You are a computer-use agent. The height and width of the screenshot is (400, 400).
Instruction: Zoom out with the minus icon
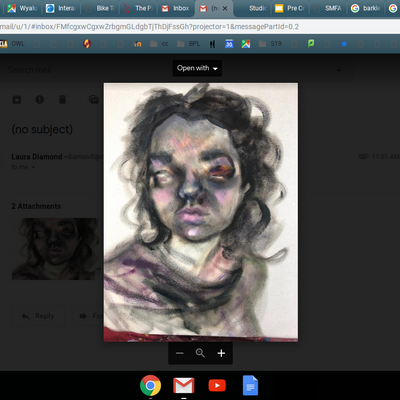180,353
